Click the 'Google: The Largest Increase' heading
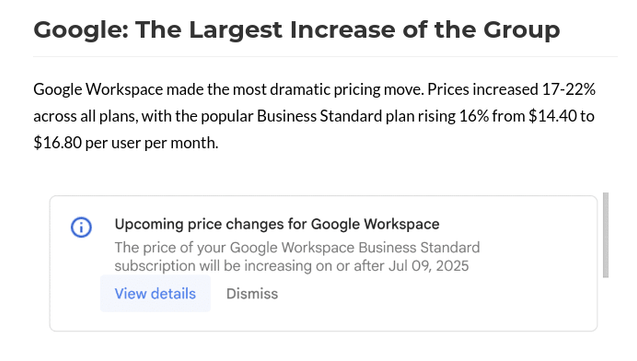 click(297, 30)
